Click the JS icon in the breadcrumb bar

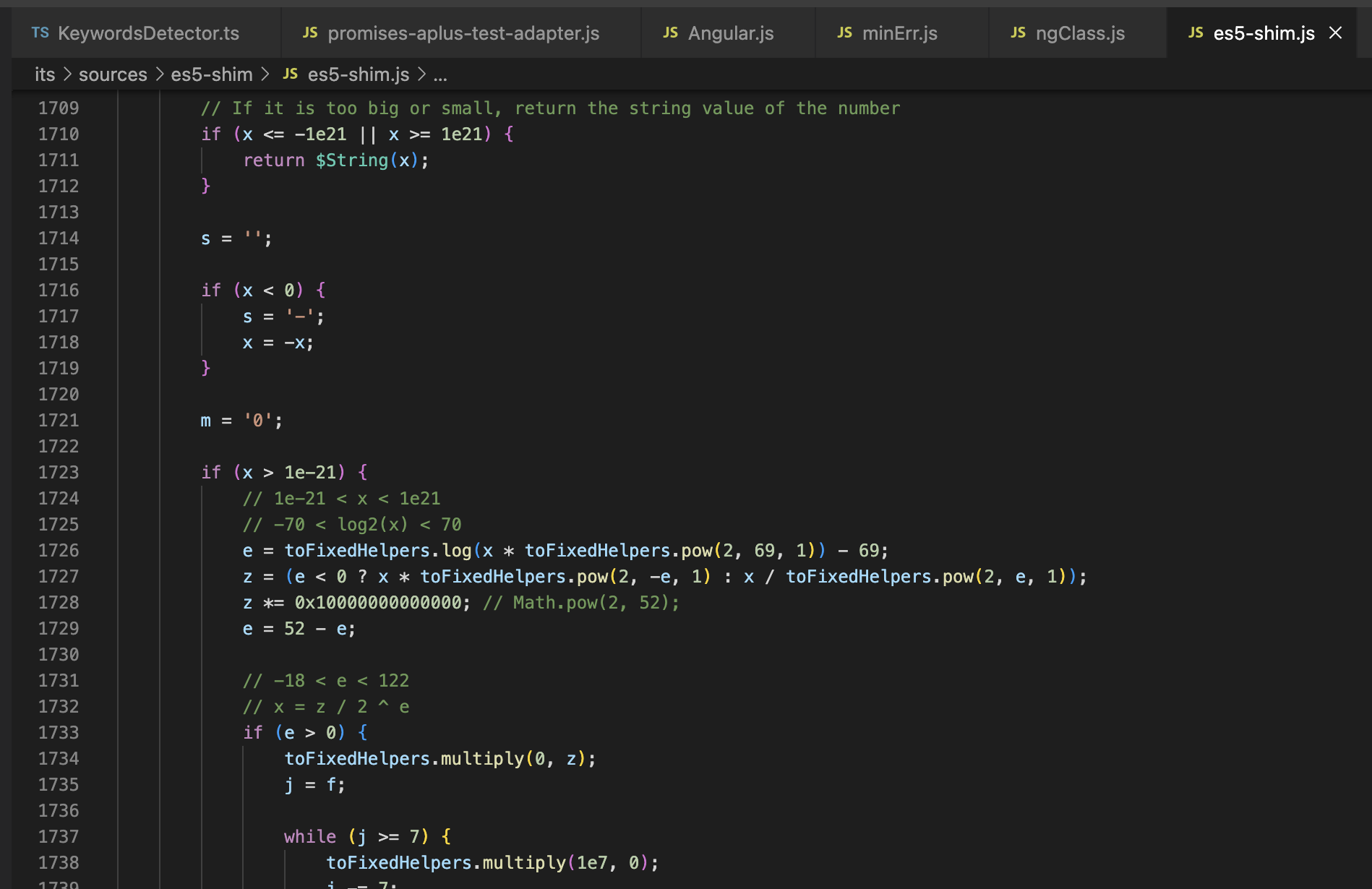pyautogui.click(x=291, y=74)
